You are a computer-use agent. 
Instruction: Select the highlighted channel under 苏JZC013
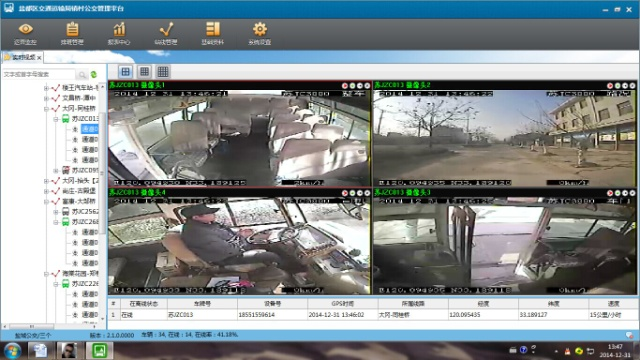pyautogui.click(x=89, y=129)
